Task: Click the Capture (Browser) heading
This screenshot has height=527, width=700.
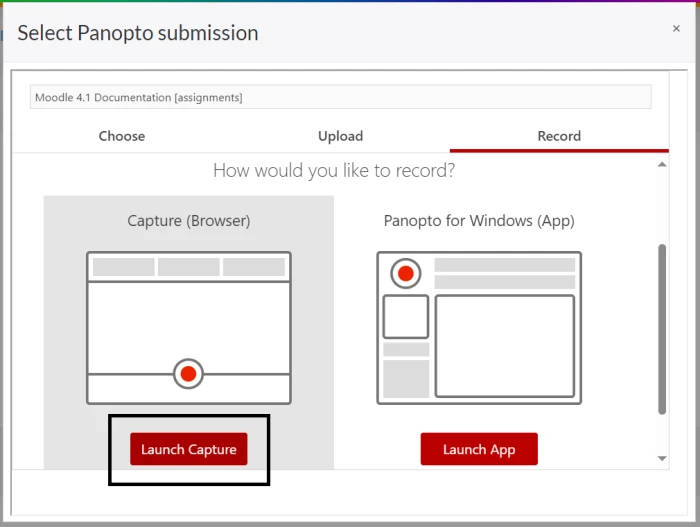Action: 189,221
